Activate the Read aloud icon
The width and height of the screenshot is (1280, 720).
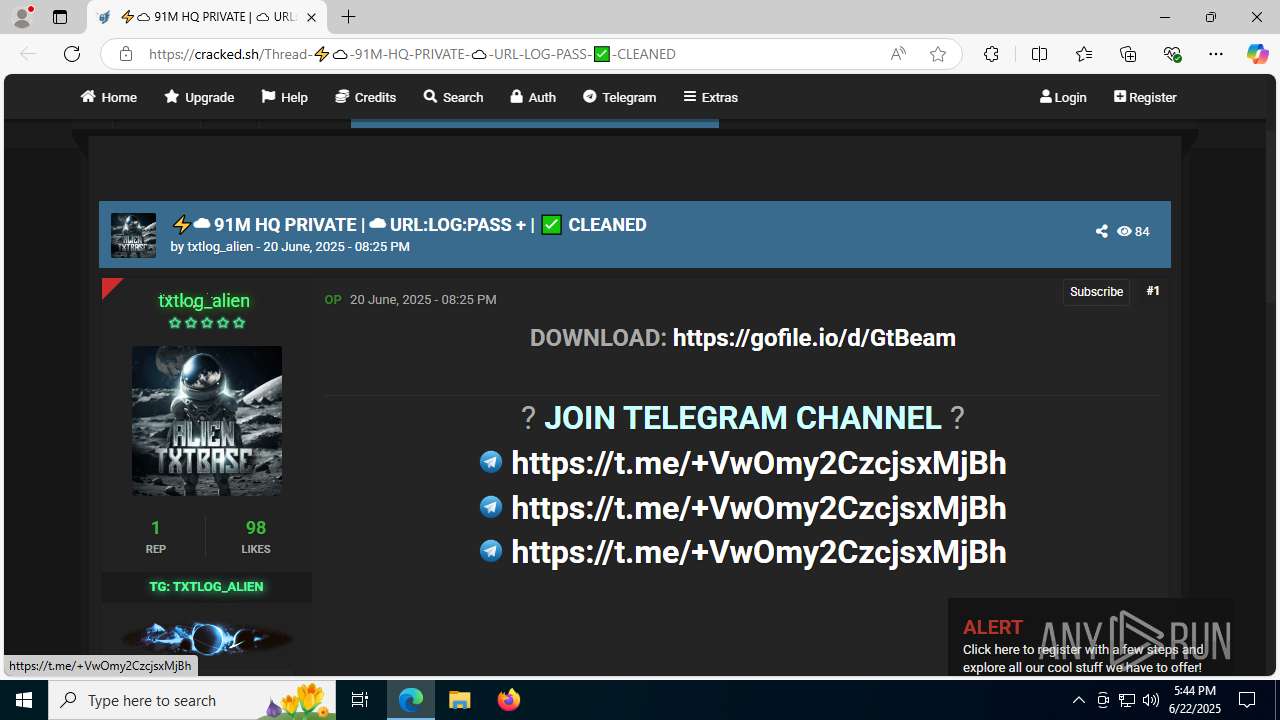(x=898, y=54)
